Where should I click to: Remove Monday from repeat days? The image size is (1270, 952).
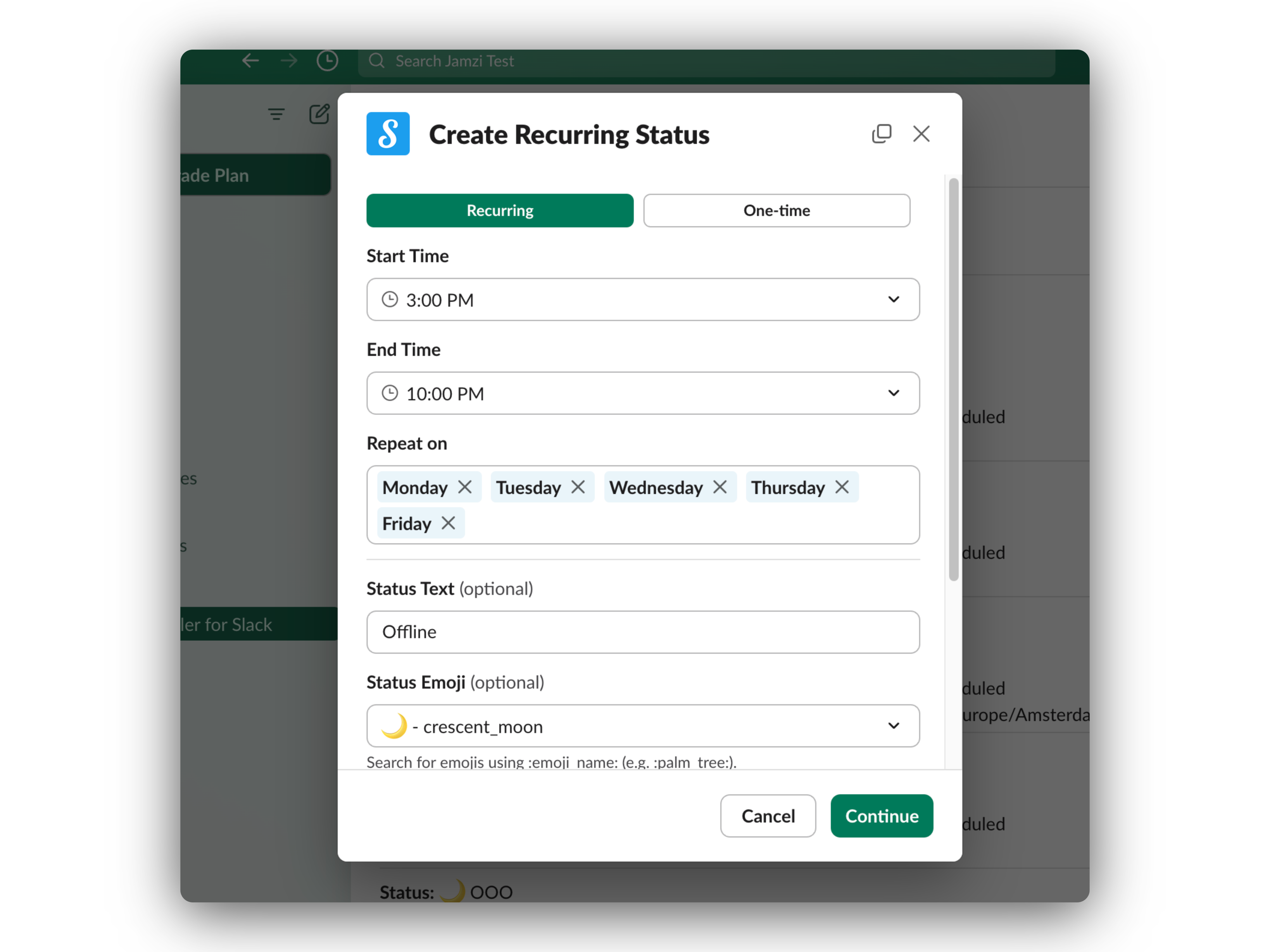pos(465,488)
